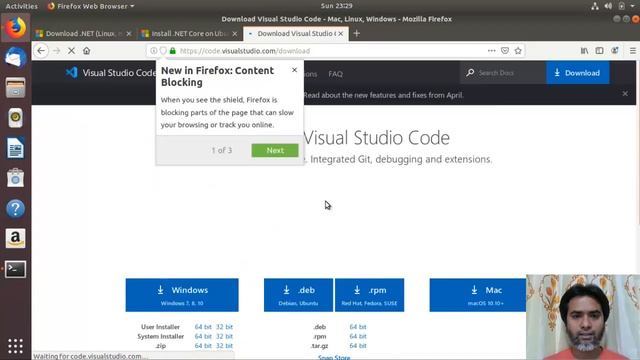Image resolution: width=640 pixels, height=360 pixels.
Task: Open the system menu dropdown arrow
Action: coord(633,6)
